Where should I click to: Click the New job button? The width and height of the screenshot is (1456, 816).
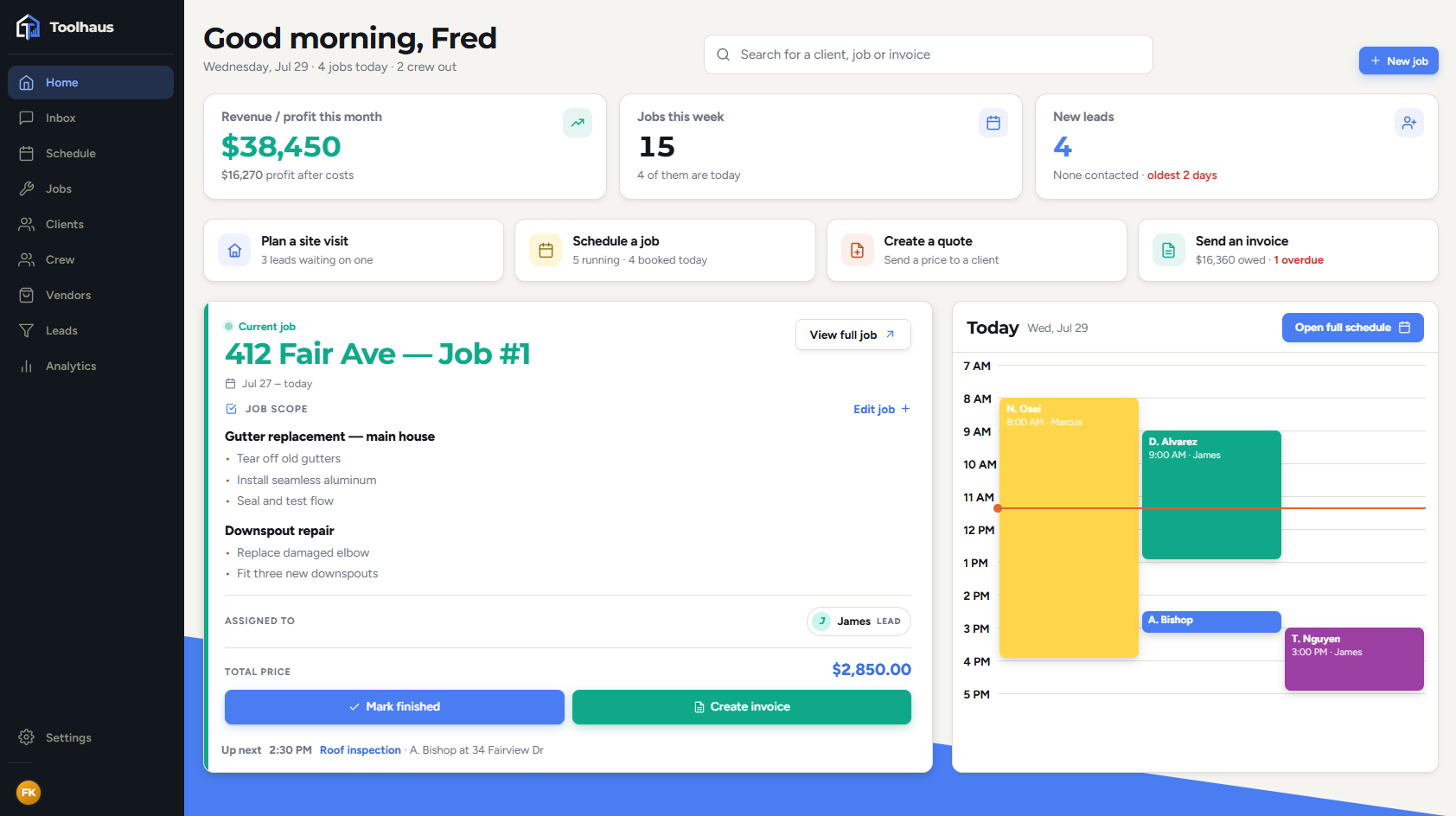(x=1398, y=61)
